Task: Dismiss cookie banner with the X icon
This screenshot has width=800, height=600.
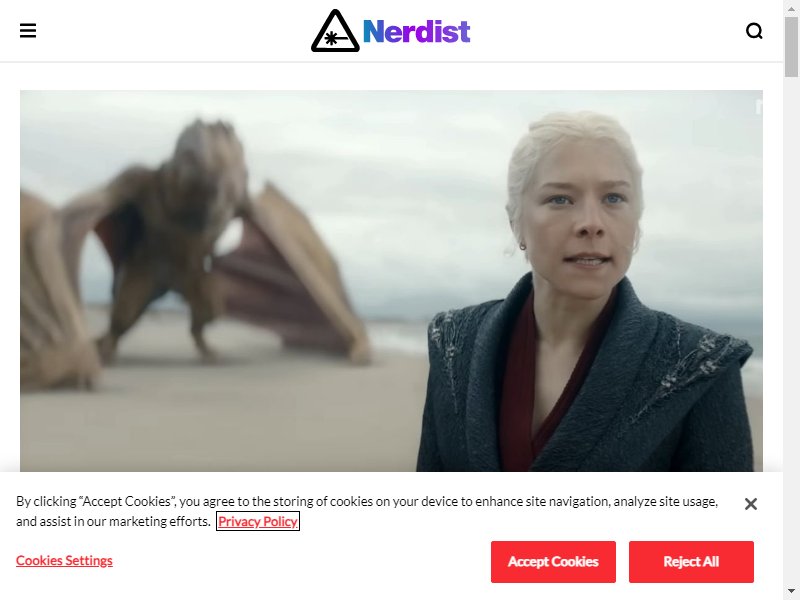Action: pyautogui.click(x=751, y=504)
